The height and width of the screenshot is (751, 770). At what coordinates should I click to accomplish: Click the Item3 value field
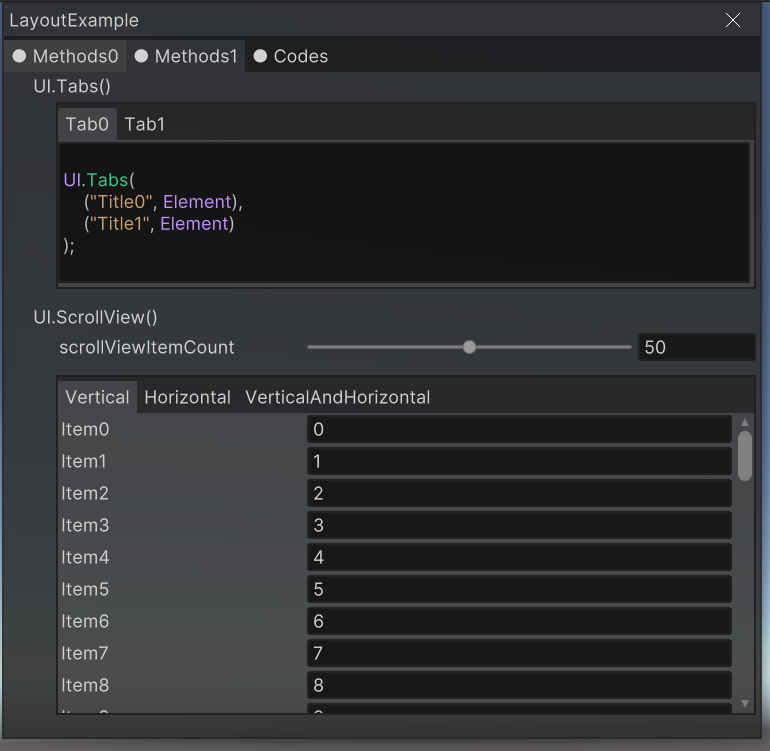click(519, 525)
